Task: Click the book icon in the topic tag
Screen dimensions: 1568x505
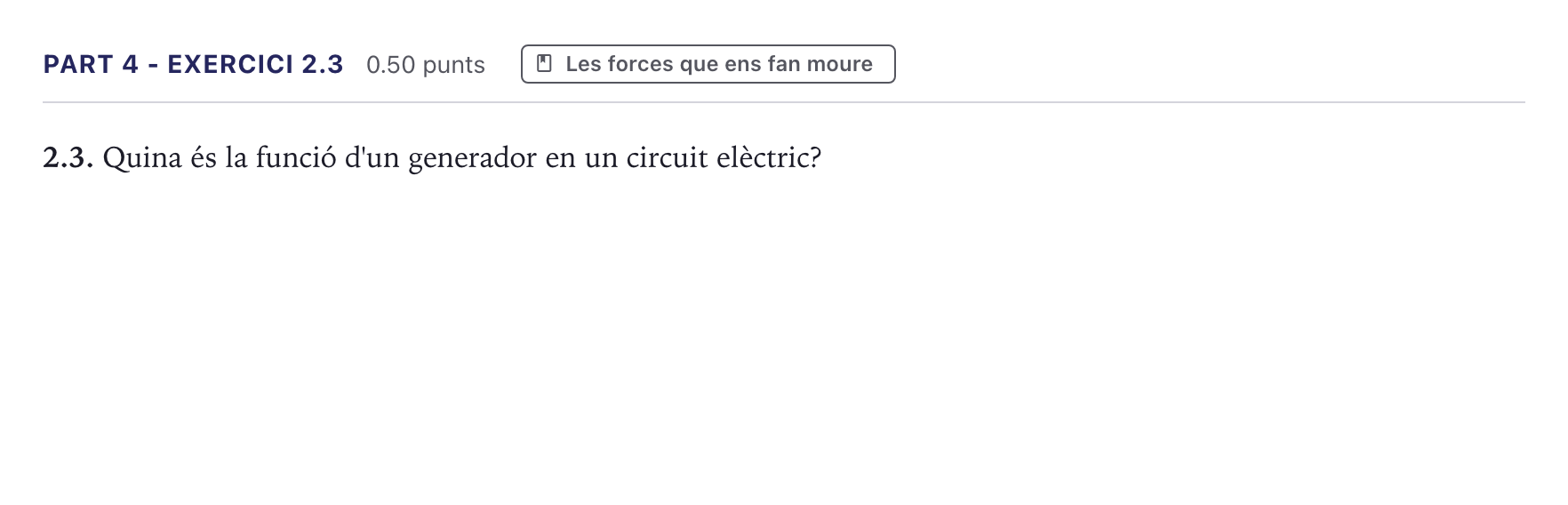Action: pos(545,64)
